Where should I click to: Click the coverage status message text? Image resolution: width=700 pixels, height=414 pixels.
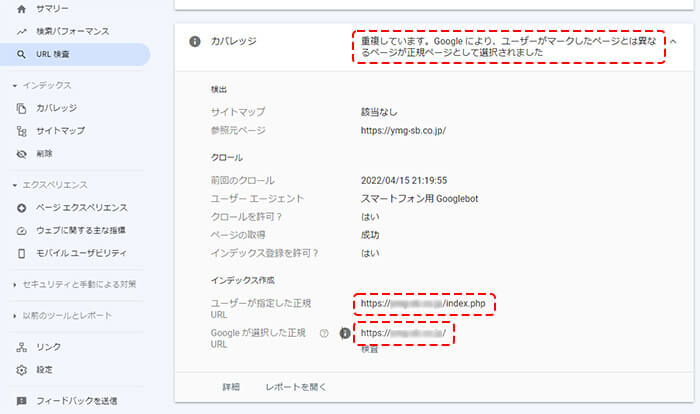tap(508, 47)
